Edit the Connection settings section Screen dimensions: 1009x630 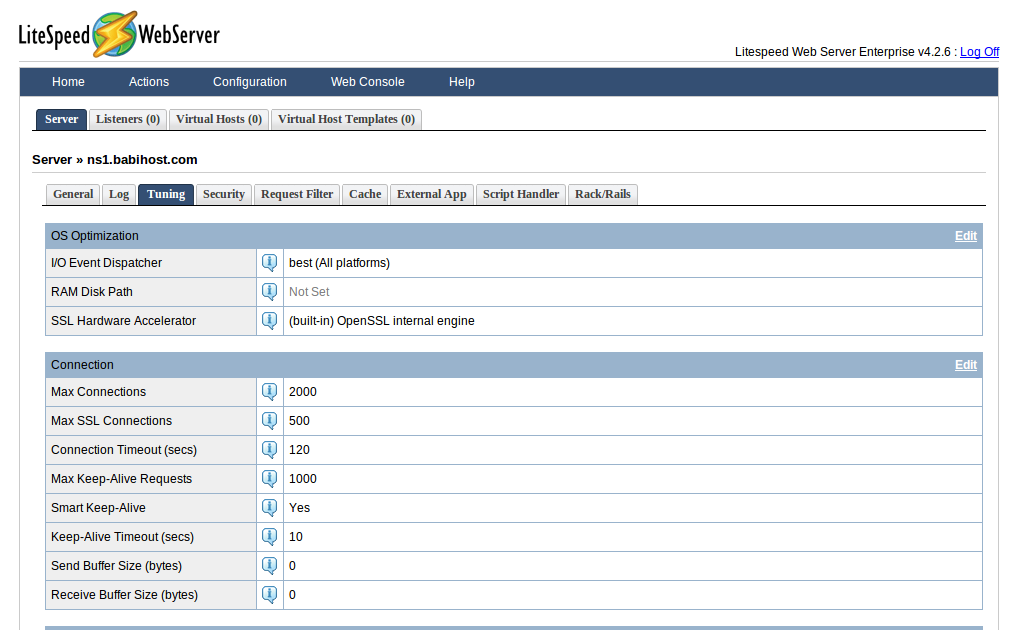(x=965, y=365)
